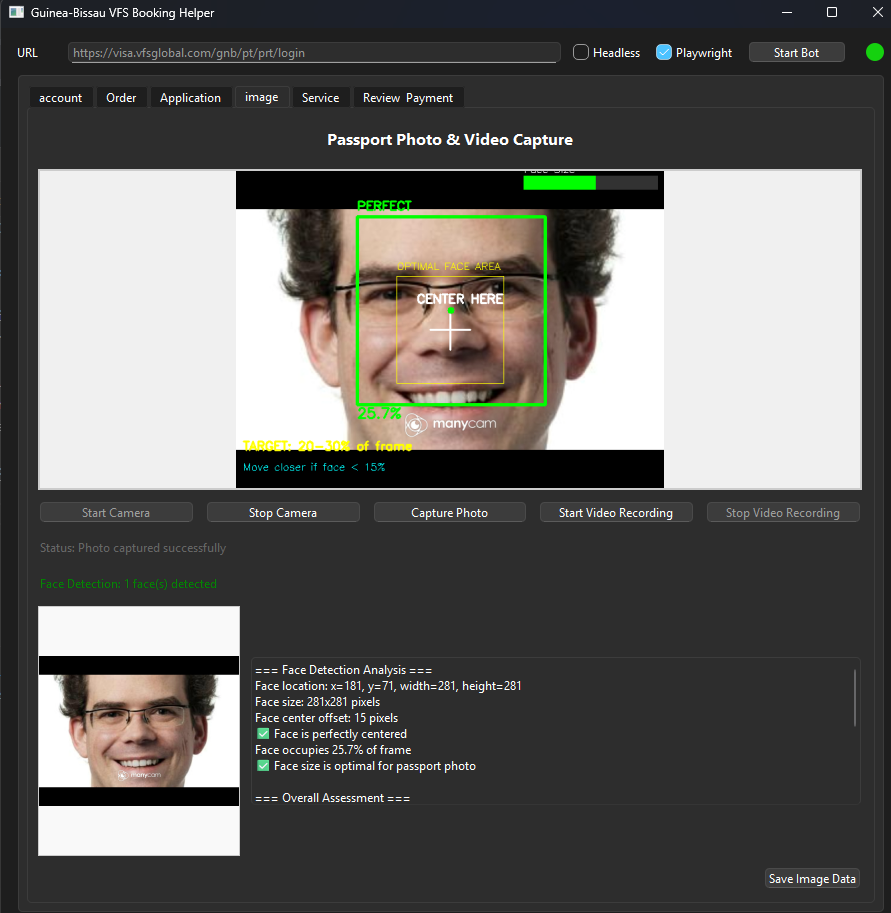Select the image tab
The image size is (891, 913).
[261, 97]
